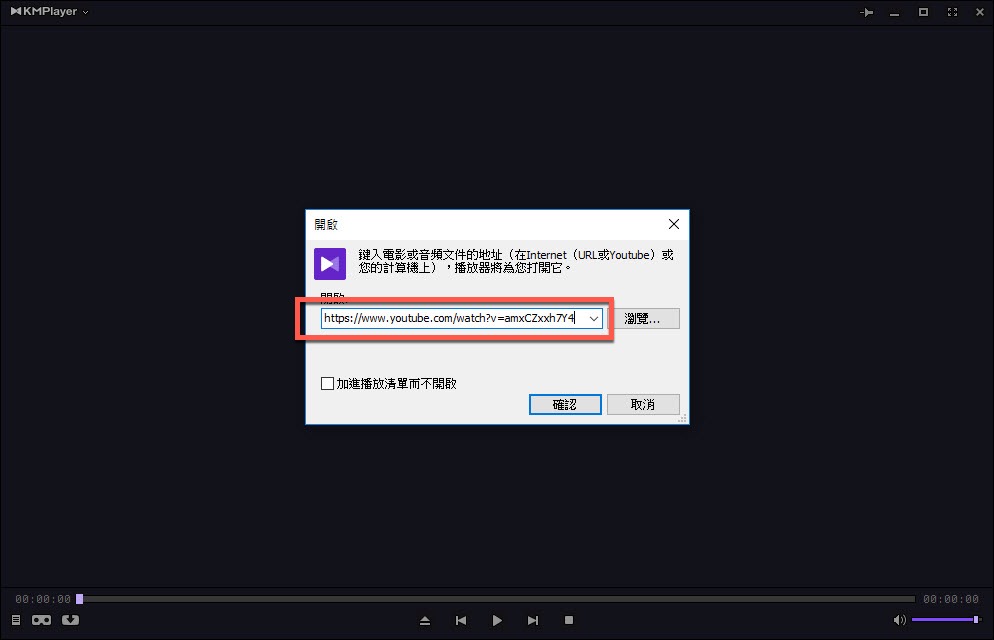Minimize the KMPlayer window
994x640 pixels.
[x=894, y=13]
